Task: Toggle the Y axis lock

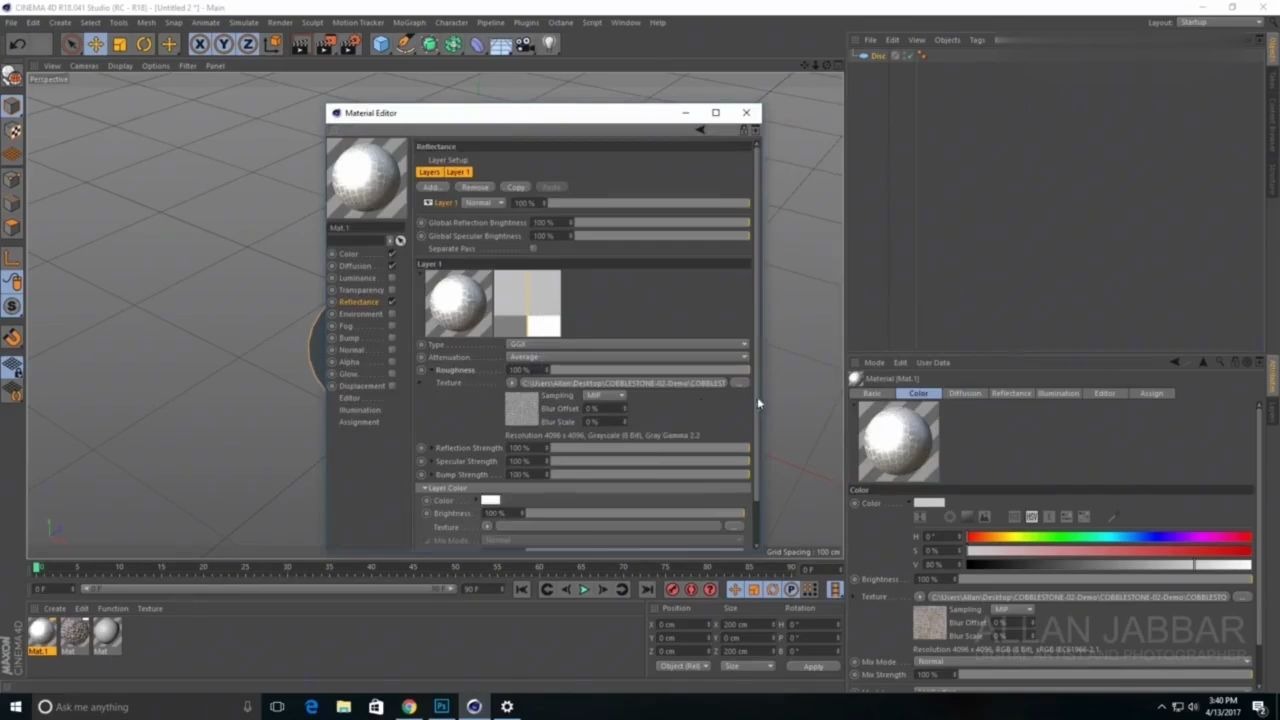Action: point(224,44)
